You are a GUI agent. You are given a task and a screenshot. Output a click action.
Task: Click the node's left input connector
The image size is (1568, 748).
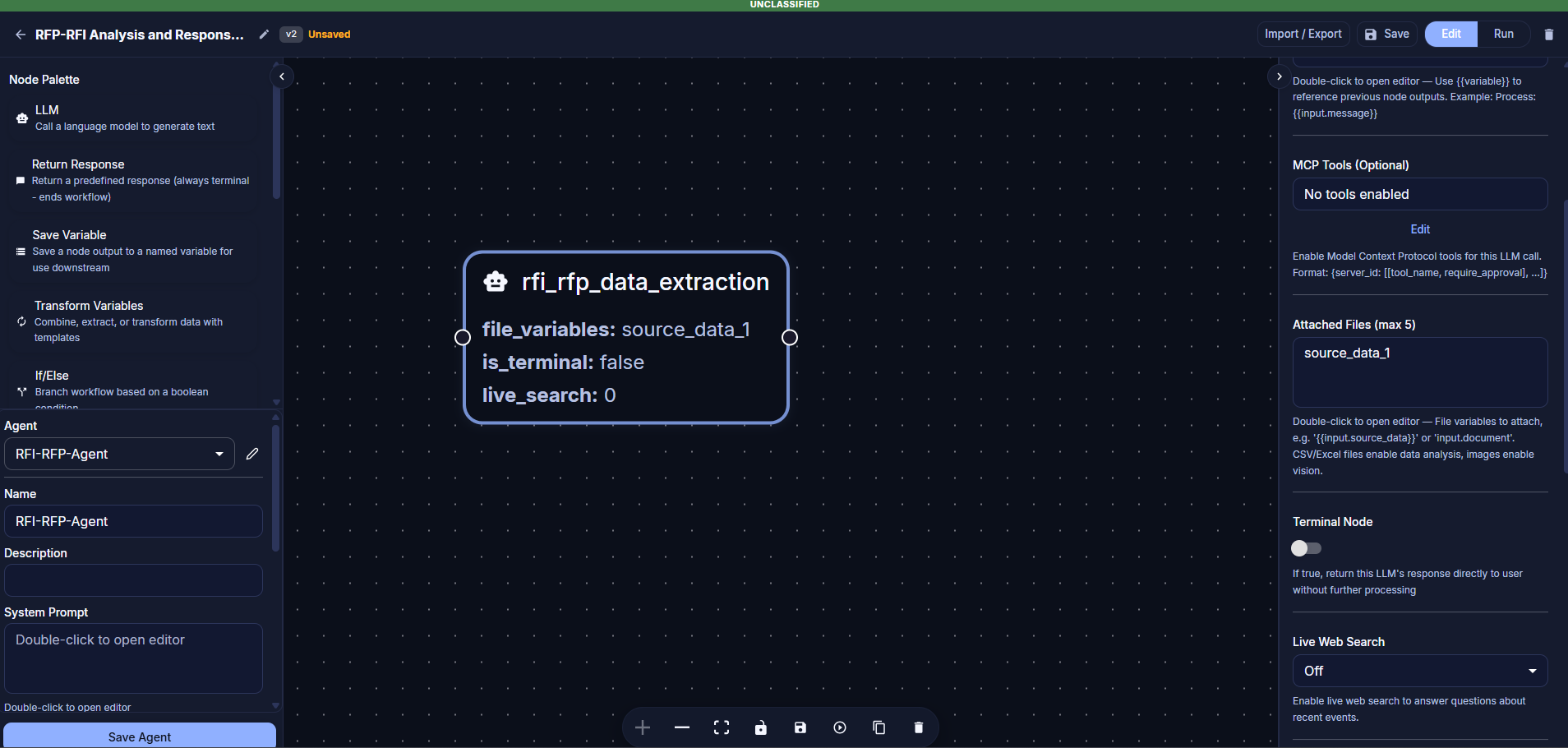(x=463, y=337)
